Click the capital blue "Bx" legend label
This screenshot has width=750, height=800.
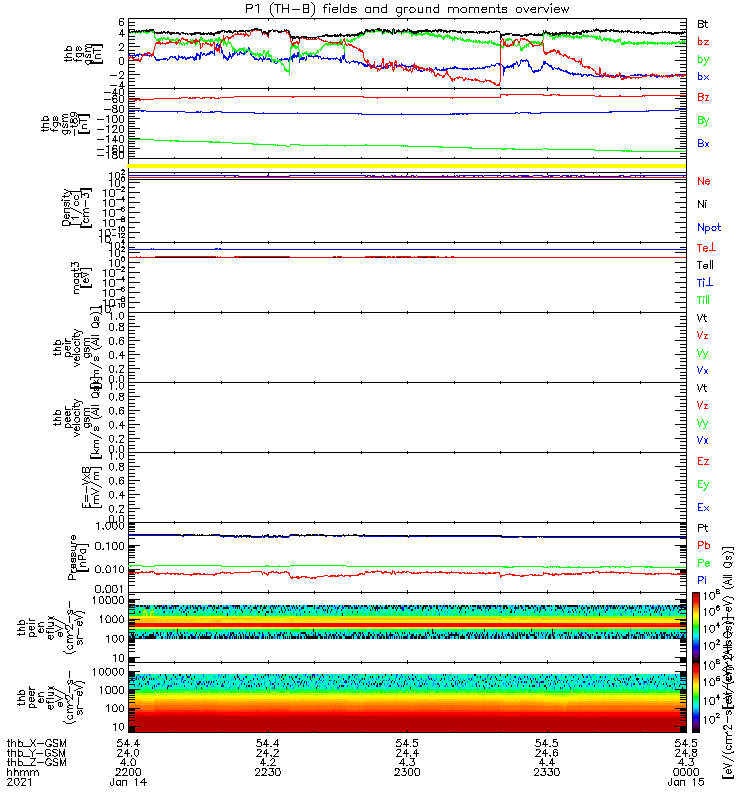[x=703, y=143]
